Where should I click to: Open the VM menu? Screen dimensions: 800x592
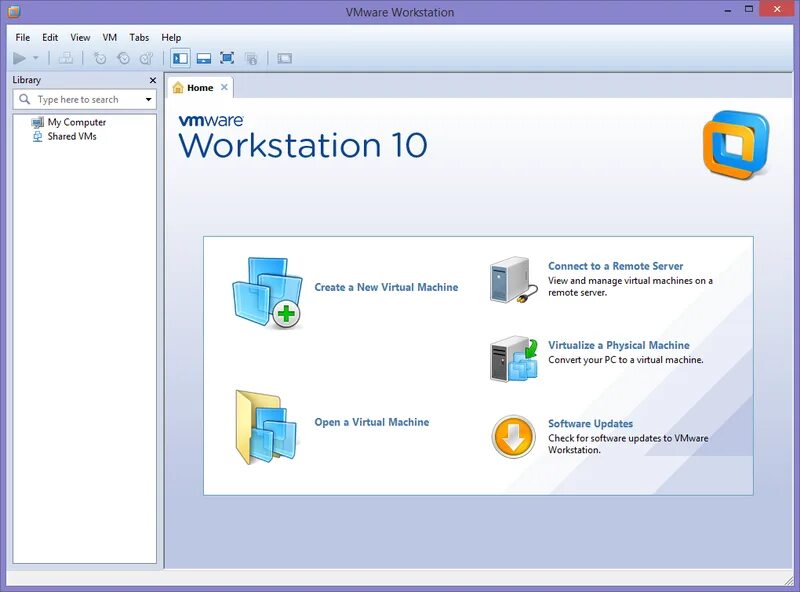click(x=110, y=37)
